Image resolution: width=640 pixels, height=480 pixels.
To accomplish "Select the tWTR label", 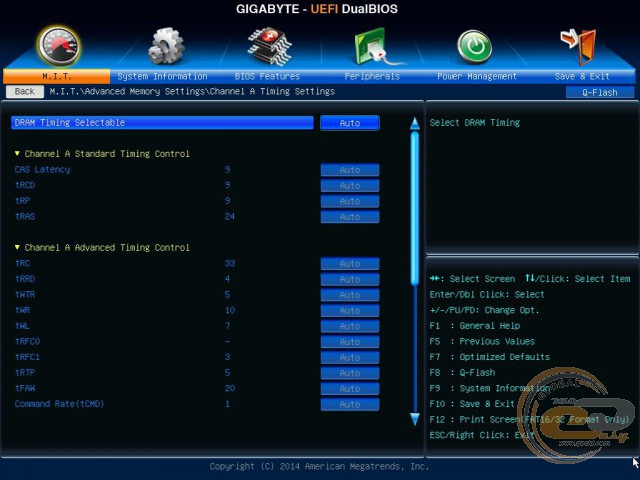I will pyautogui.click(x=25, y=294).
